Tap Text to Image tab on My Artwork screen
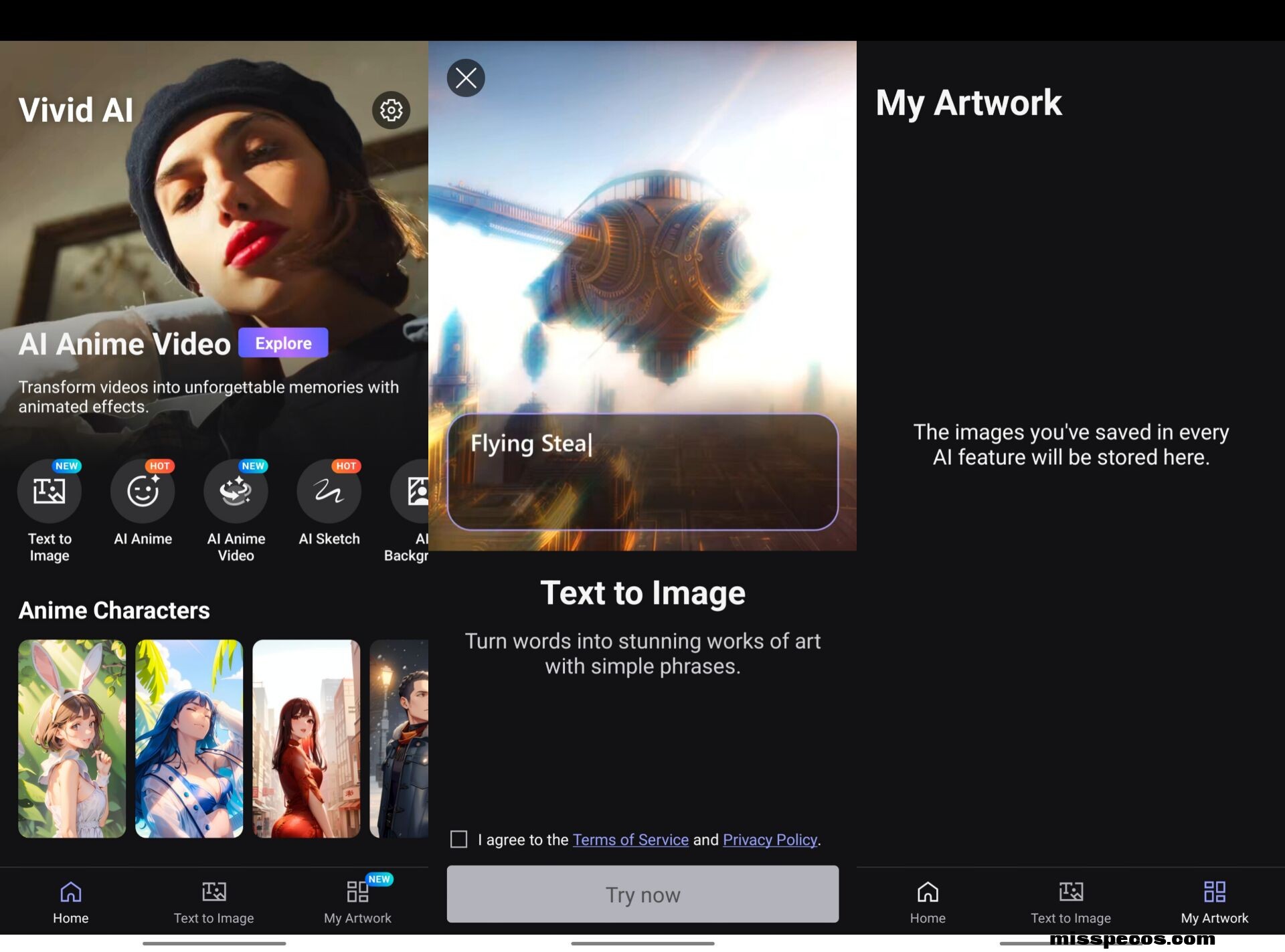 [x=1071, y=903]
